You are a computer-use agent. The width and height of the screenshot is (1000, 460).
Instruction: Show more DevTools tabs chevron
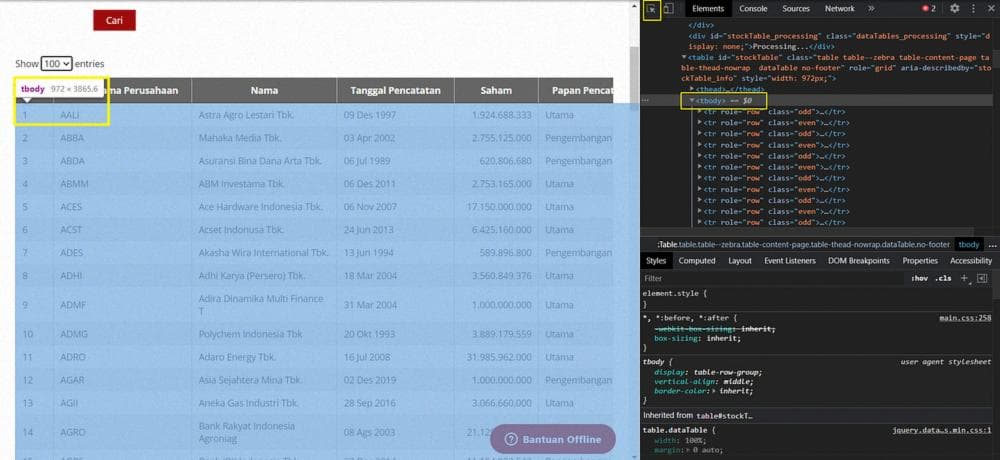pos(871,9)
